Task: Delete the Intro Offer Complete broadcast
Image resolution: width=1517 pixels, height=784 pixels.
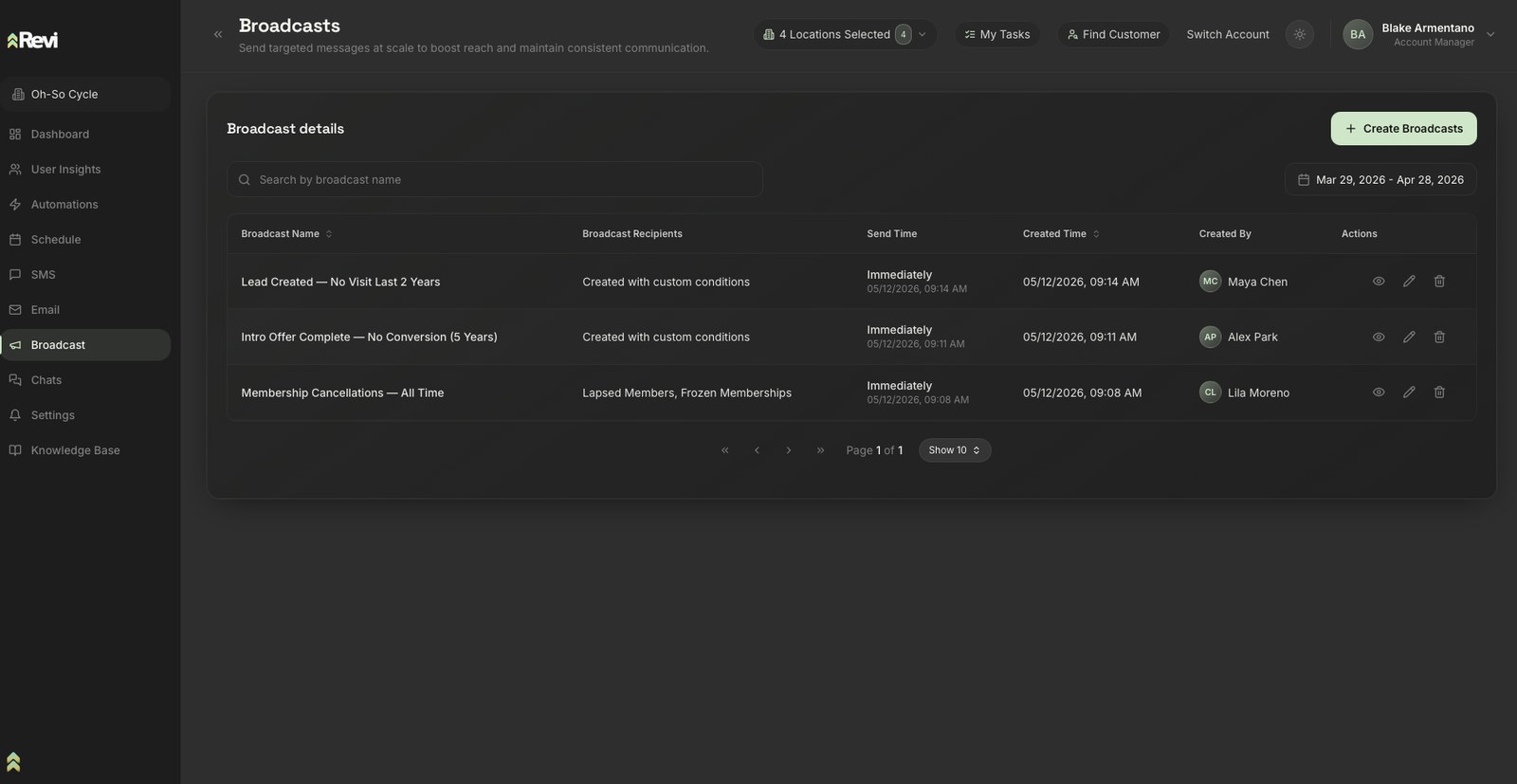Action: pyautogui.click(x=1439, y=337)
